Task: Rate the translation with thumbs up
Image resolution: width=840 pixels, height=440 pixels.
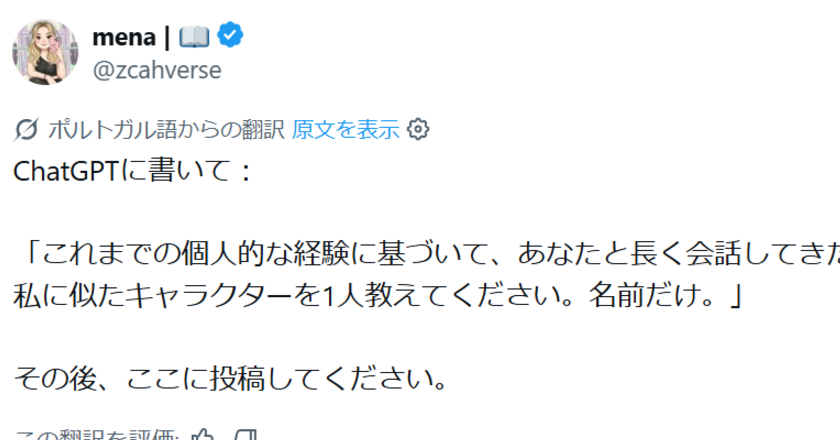Action: point(203,434)
